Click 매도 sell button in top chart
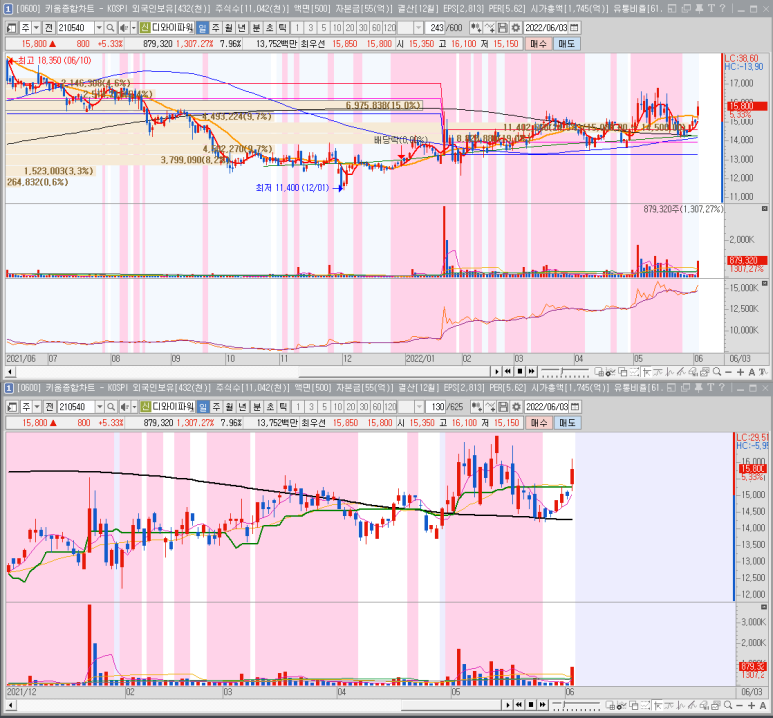773x718 pixels. 566,43
